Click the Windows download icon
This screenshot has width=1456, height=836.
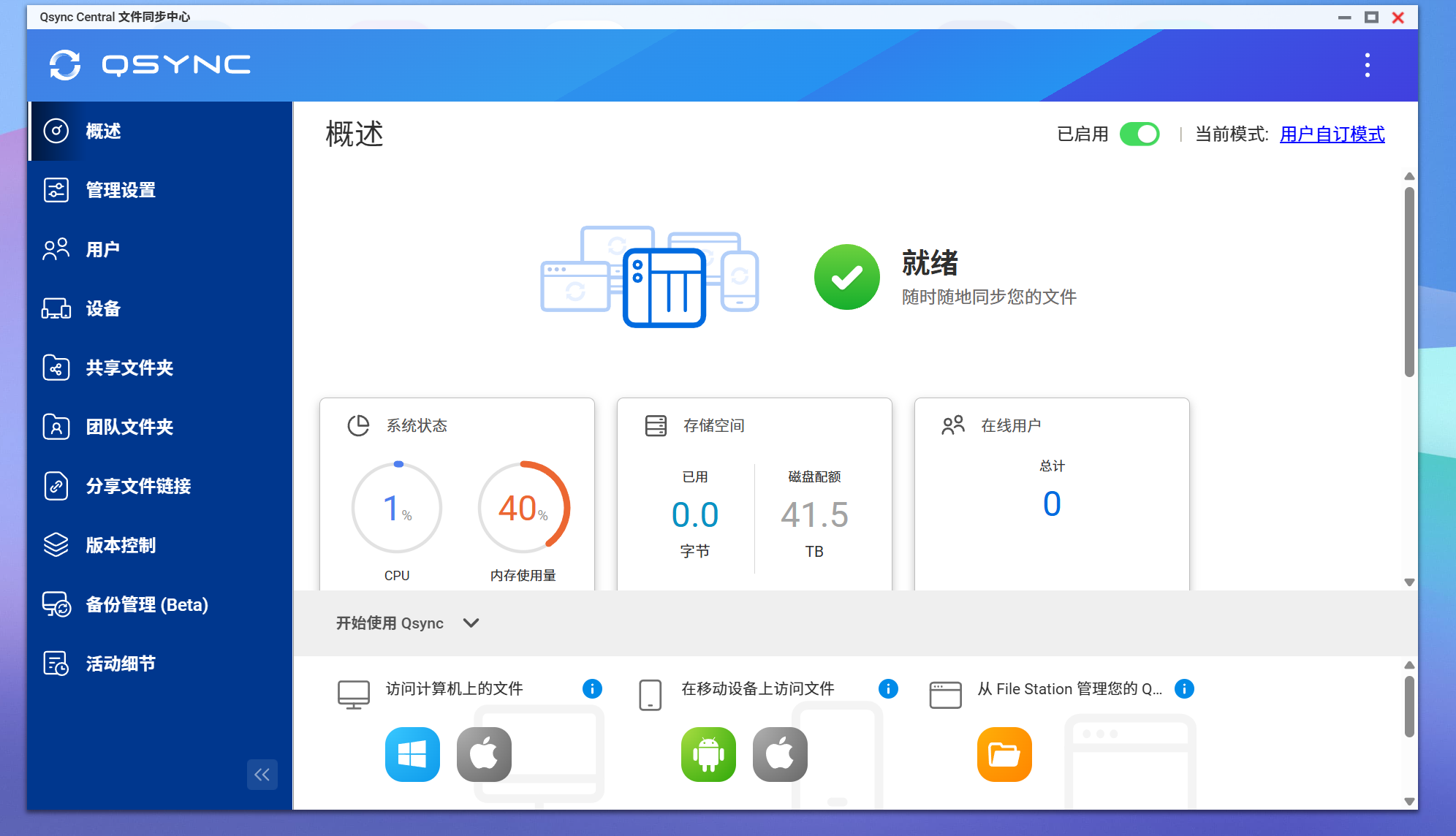[412, 754]
